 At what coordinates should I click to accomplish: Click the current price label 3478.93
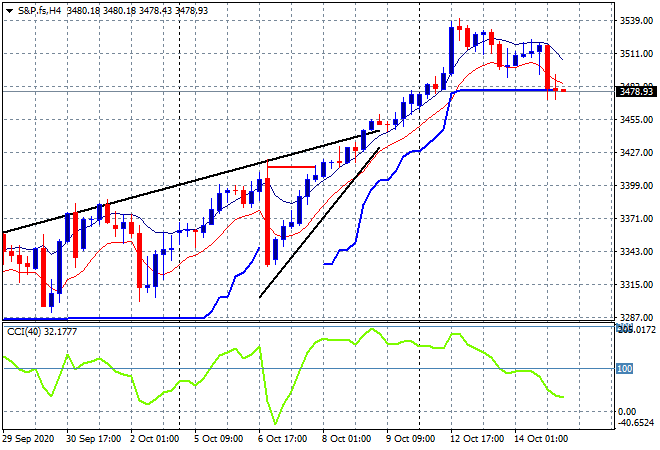tap(636, 91)
